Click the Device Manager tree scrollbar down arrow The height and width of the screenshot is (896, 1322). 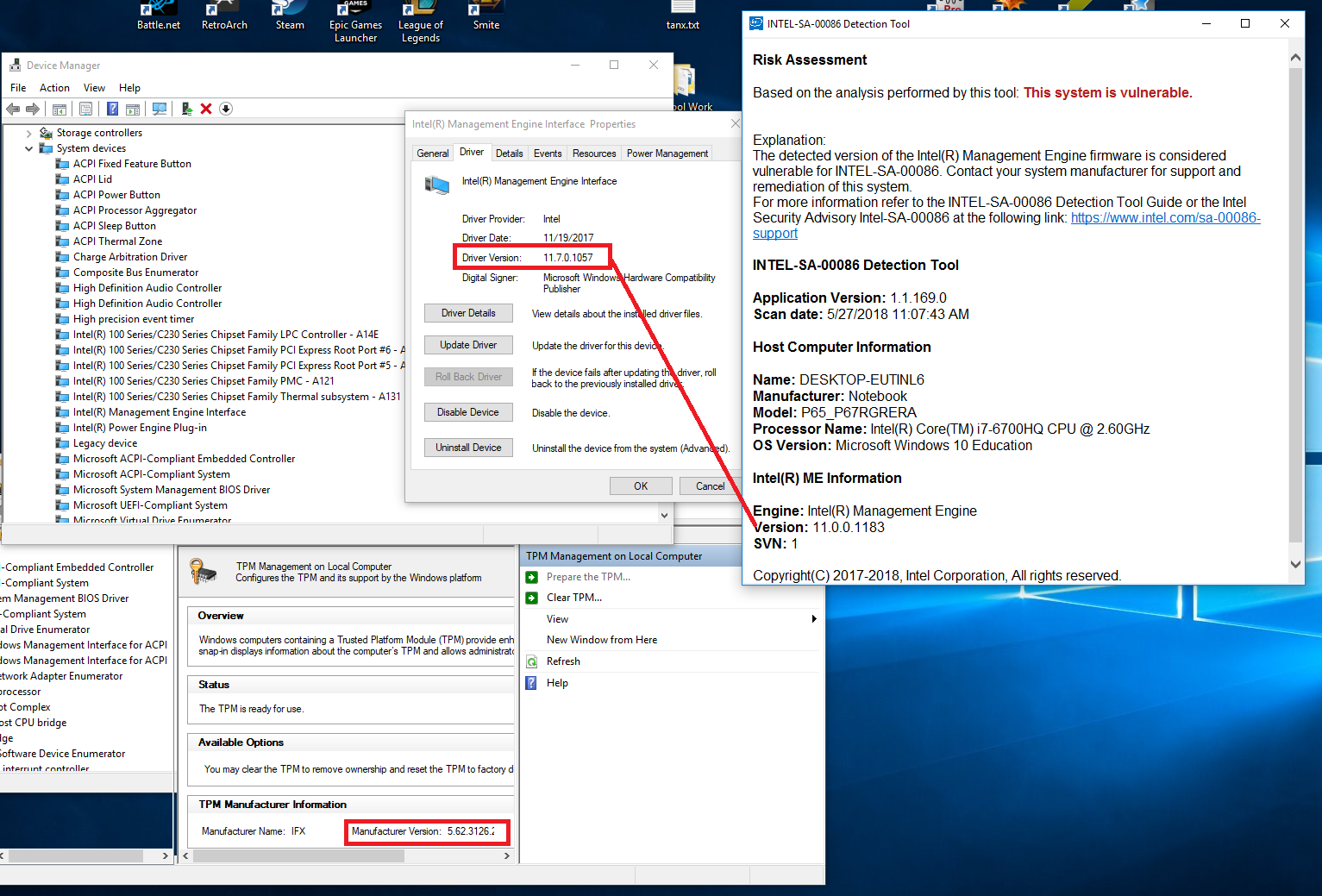[x=664, y=515]
